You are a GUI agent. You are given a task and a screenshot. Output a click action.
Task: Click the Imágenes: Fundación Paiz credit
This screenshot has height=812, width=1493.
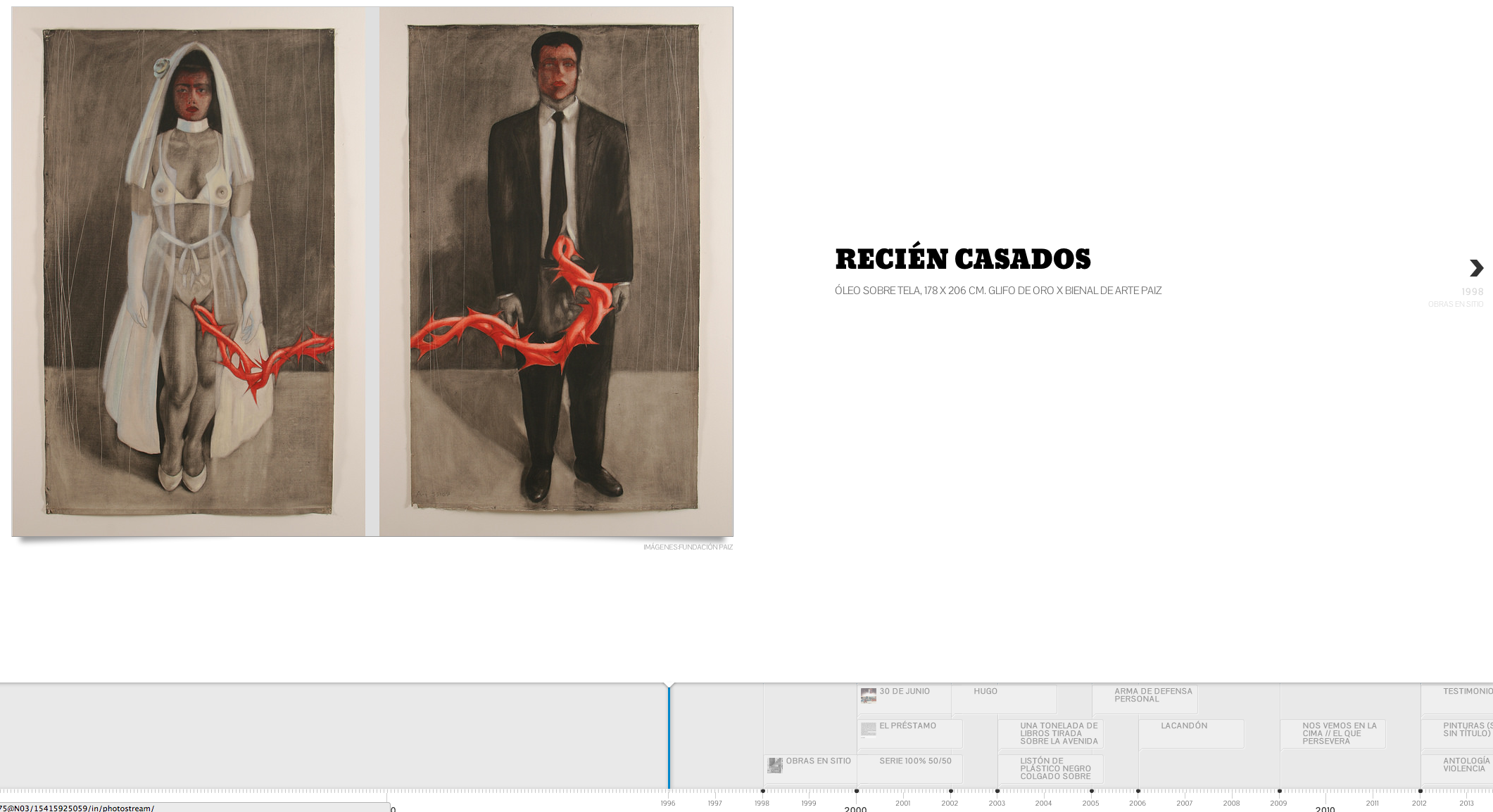688,547
